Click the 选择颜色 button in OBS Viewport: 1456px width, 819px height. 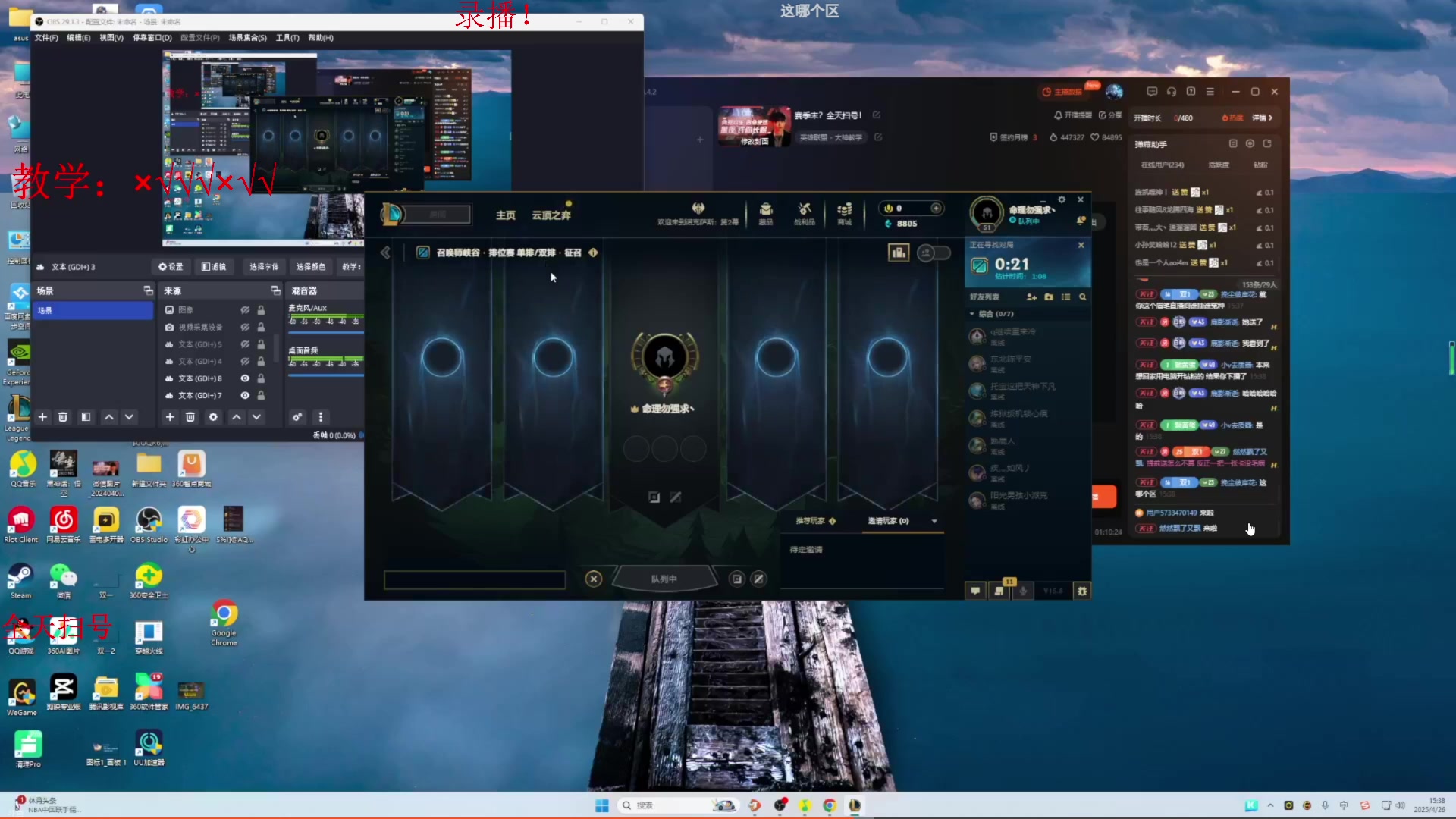tap(310, 267)
